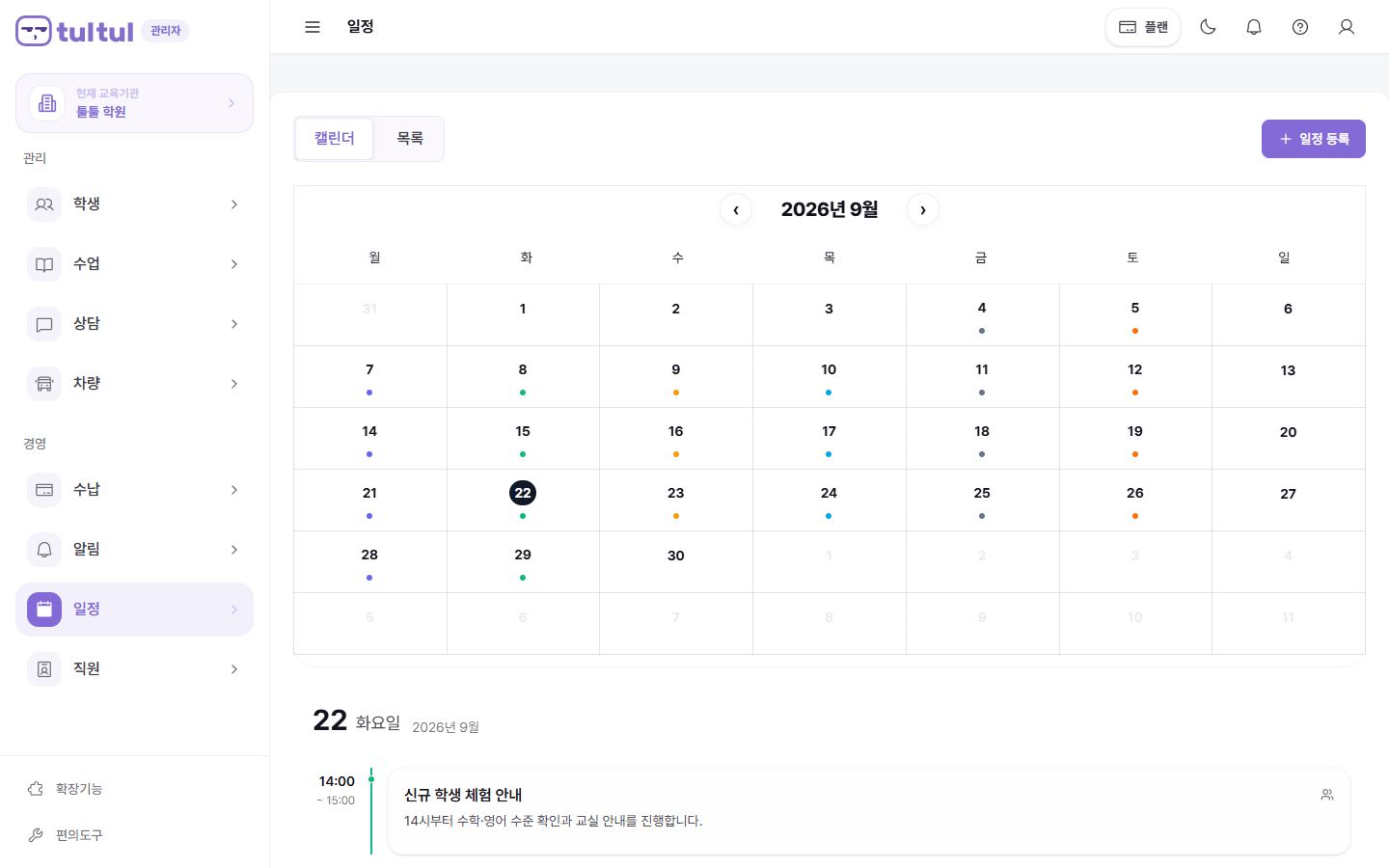Go to previous month arrow
The width and height of the screenshot is (1389, 868).
click(736, 210)
